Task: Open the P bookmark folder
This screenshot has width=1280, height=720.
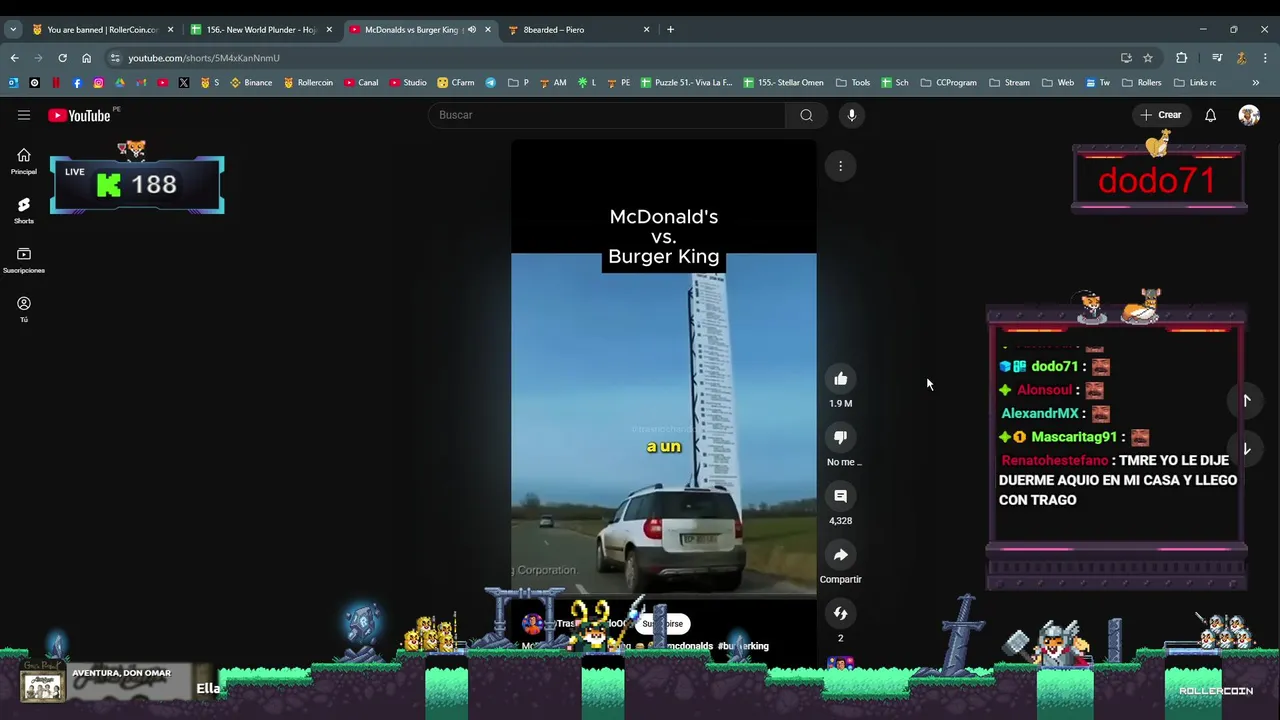Action: click(x=518, y=83)
